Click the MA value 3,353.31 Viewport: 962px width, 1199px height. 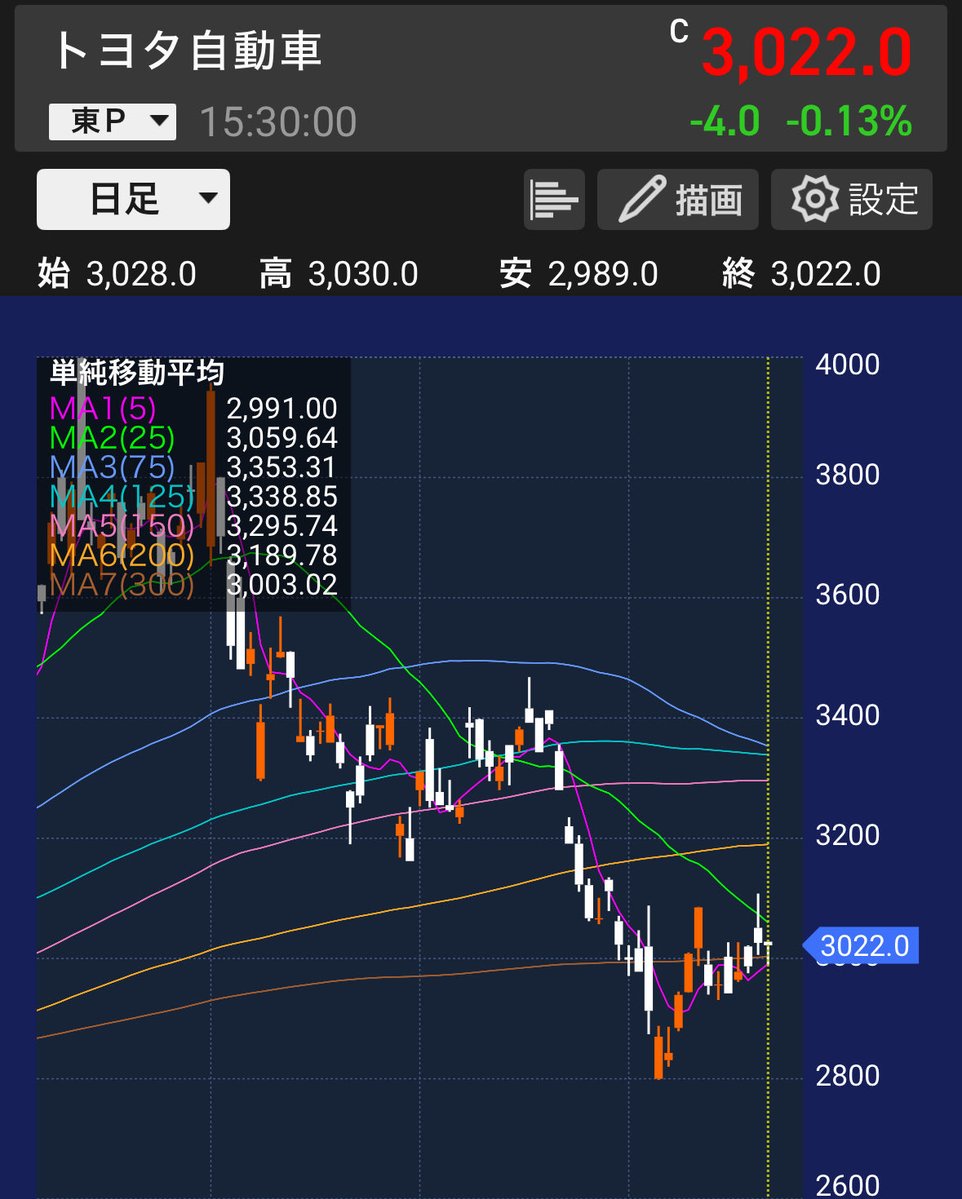point(282,467)
